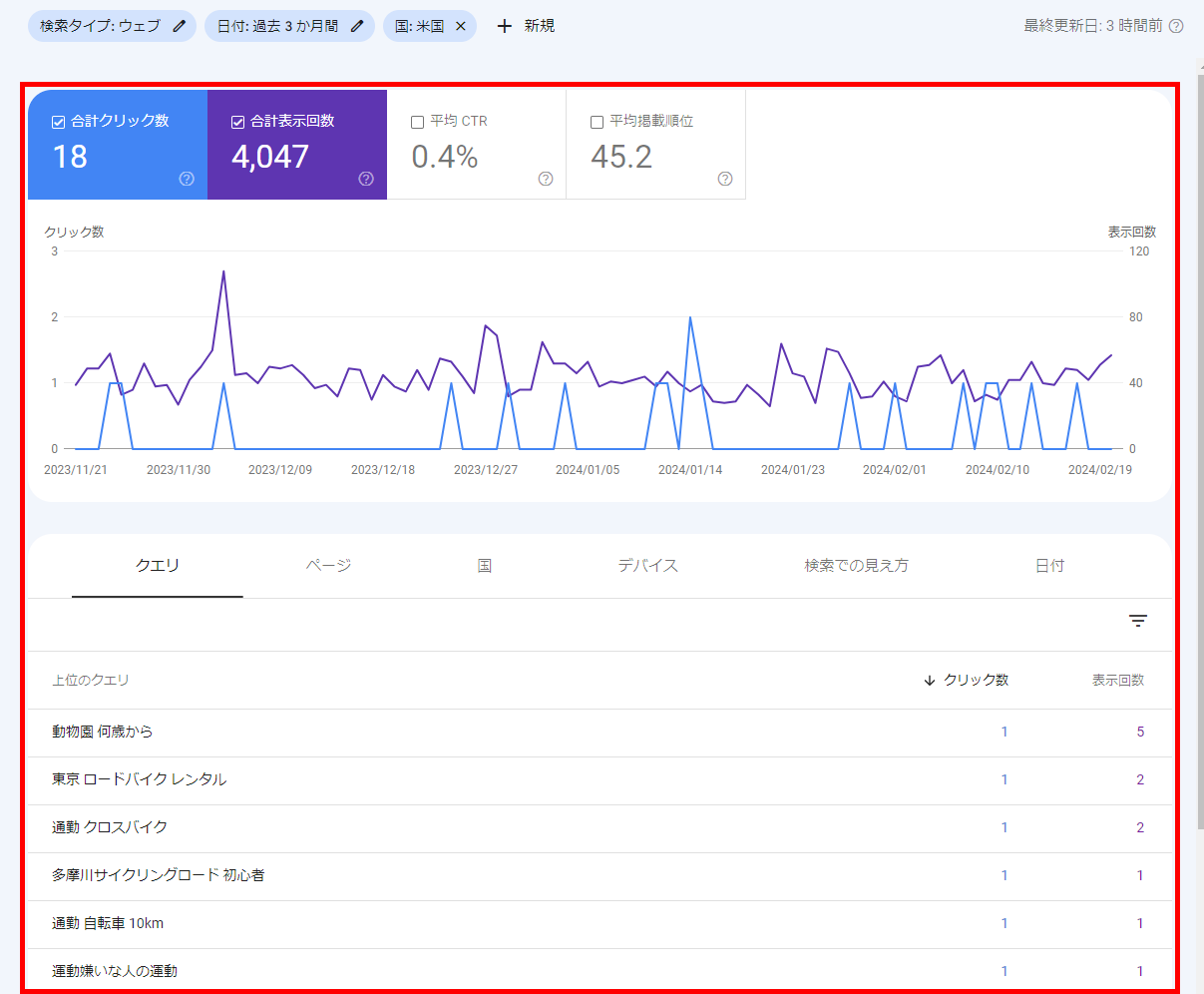Open help icon on 平均 CTR card
This screenshot has width=1204, height=994.
[x=546, y=179]
